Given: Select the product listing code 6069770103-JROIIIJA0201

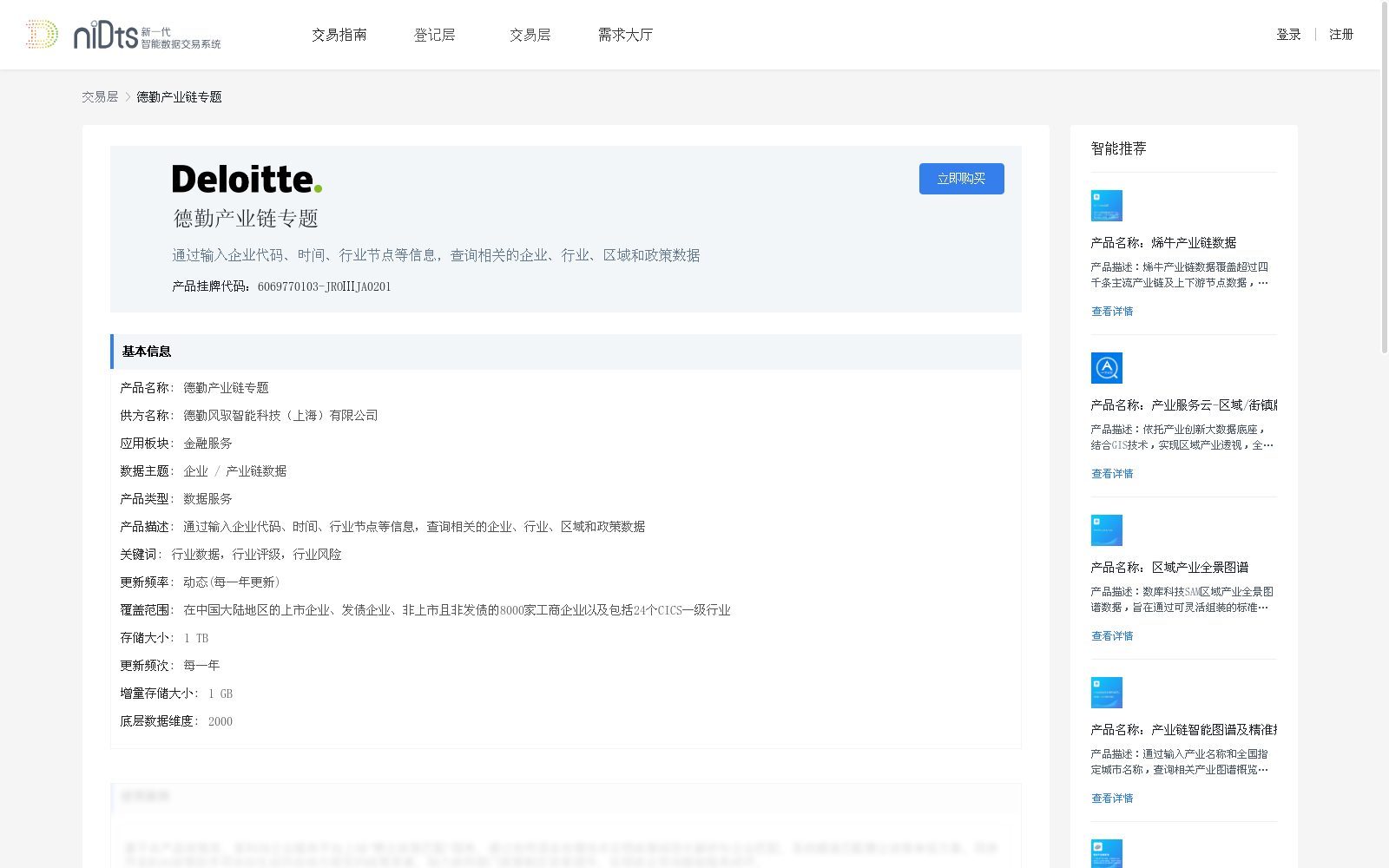Looking at the screenshot, I should click(x=325, y=286).
